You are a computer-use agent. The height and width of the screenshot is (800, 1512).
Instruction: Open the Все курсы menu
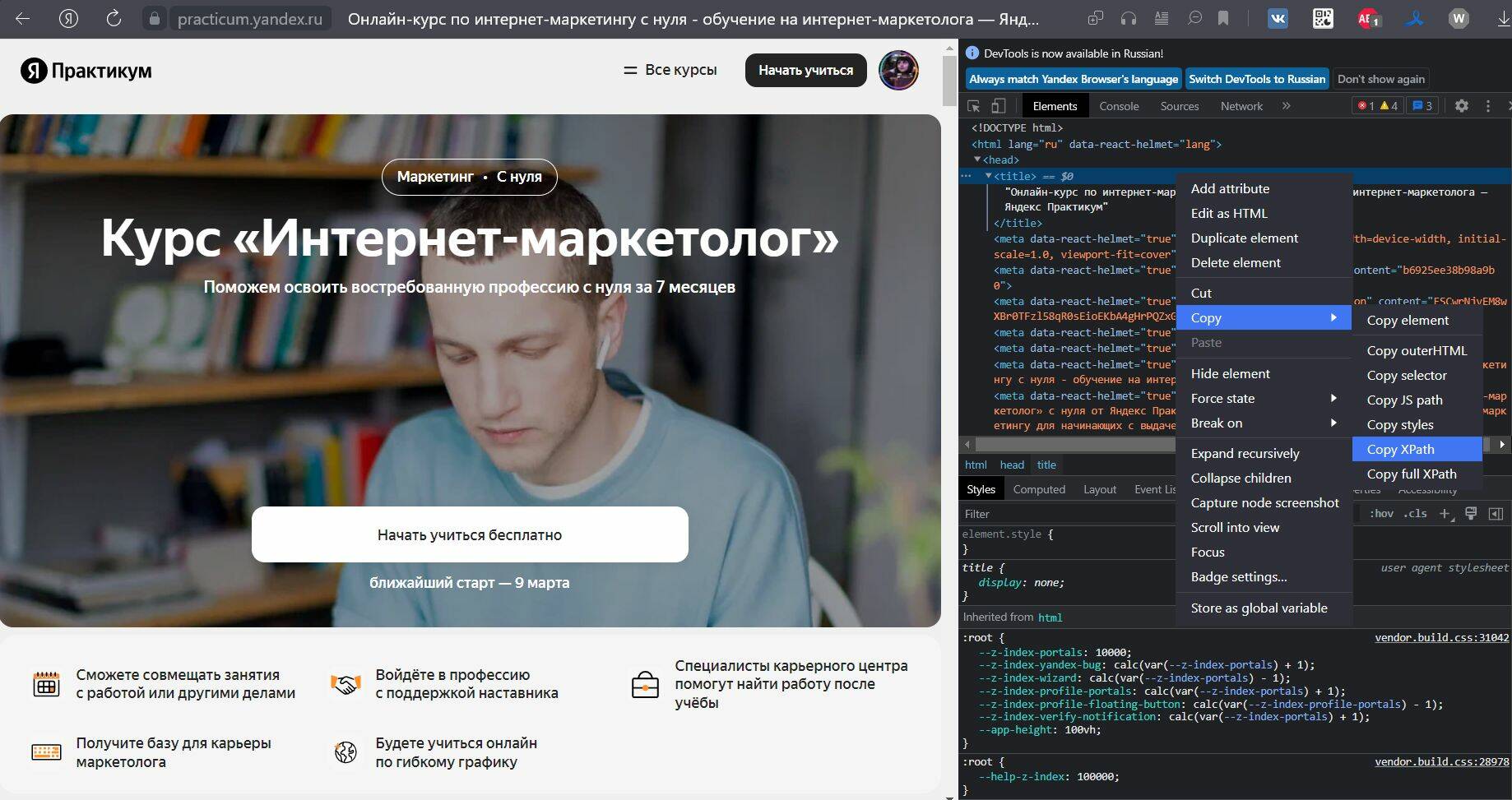(x=670, y=70)
